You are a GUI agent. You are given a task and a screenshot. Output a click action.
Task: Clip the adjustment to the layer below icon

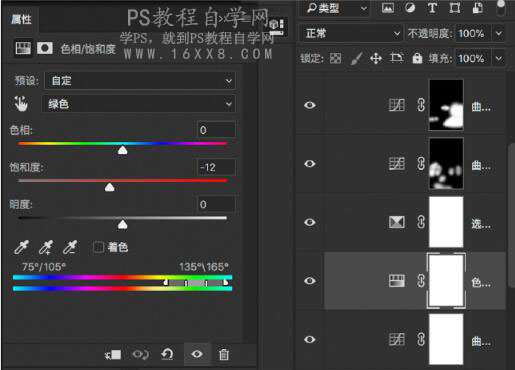[x=113, y=354]
